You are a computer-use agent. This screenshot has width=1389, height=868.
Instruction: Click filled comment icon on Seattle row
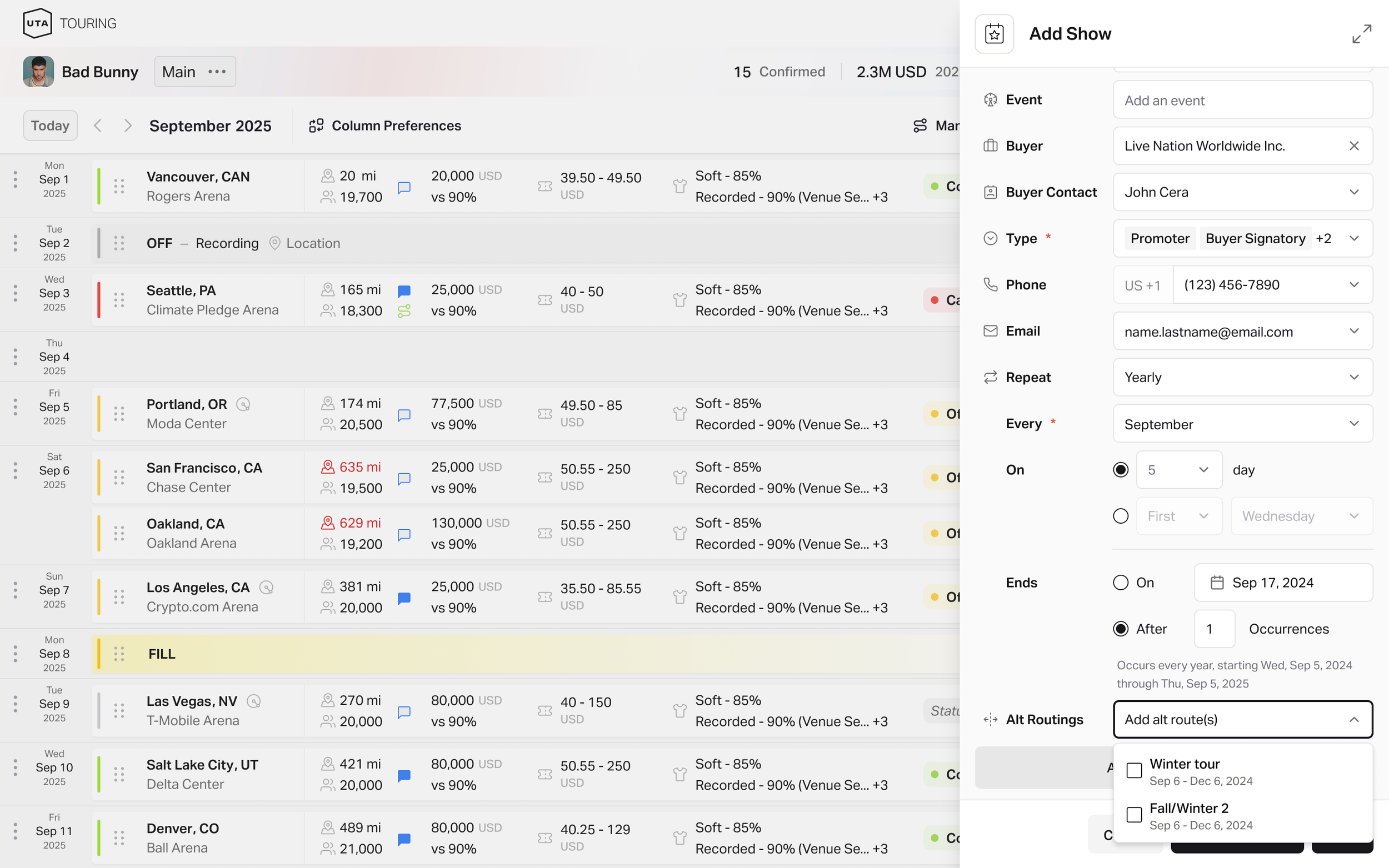[404, 291]
